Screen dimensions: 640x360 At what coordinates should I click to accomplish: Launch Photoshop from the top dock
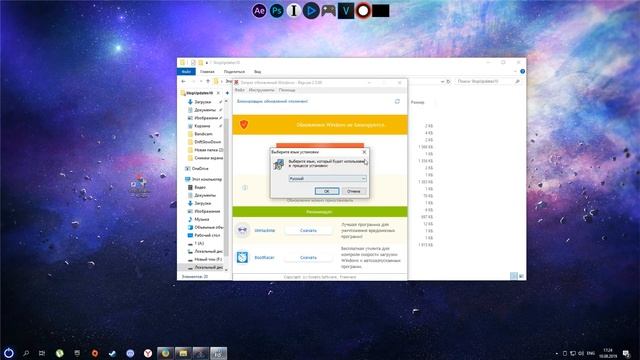(x=276, y=11)
